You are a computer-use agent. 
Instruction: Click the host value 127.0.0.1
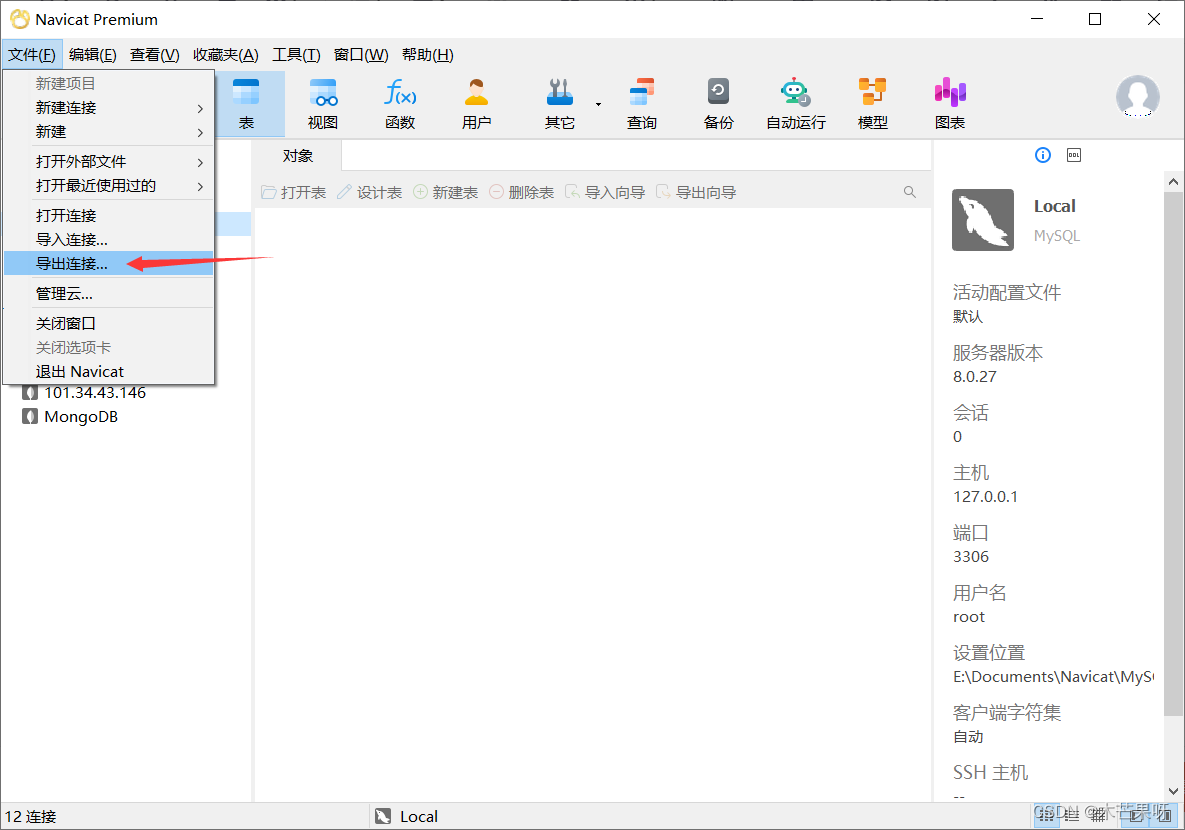pyautogui.click(x=985, y=497)
